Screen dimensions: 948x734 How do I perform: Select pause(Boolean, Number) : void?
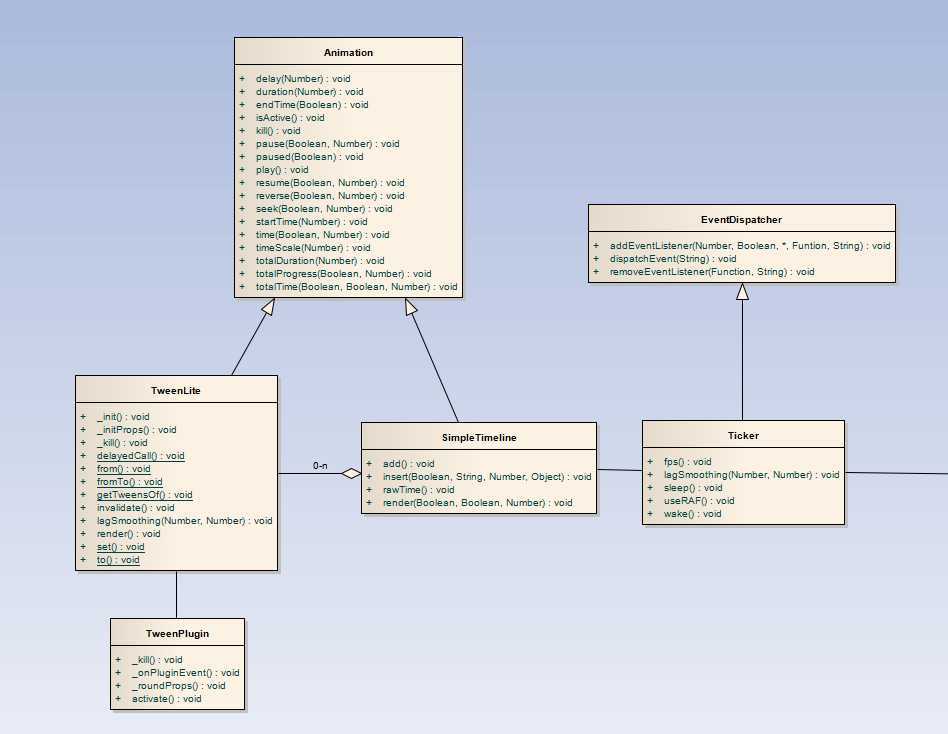coord(328,144)
